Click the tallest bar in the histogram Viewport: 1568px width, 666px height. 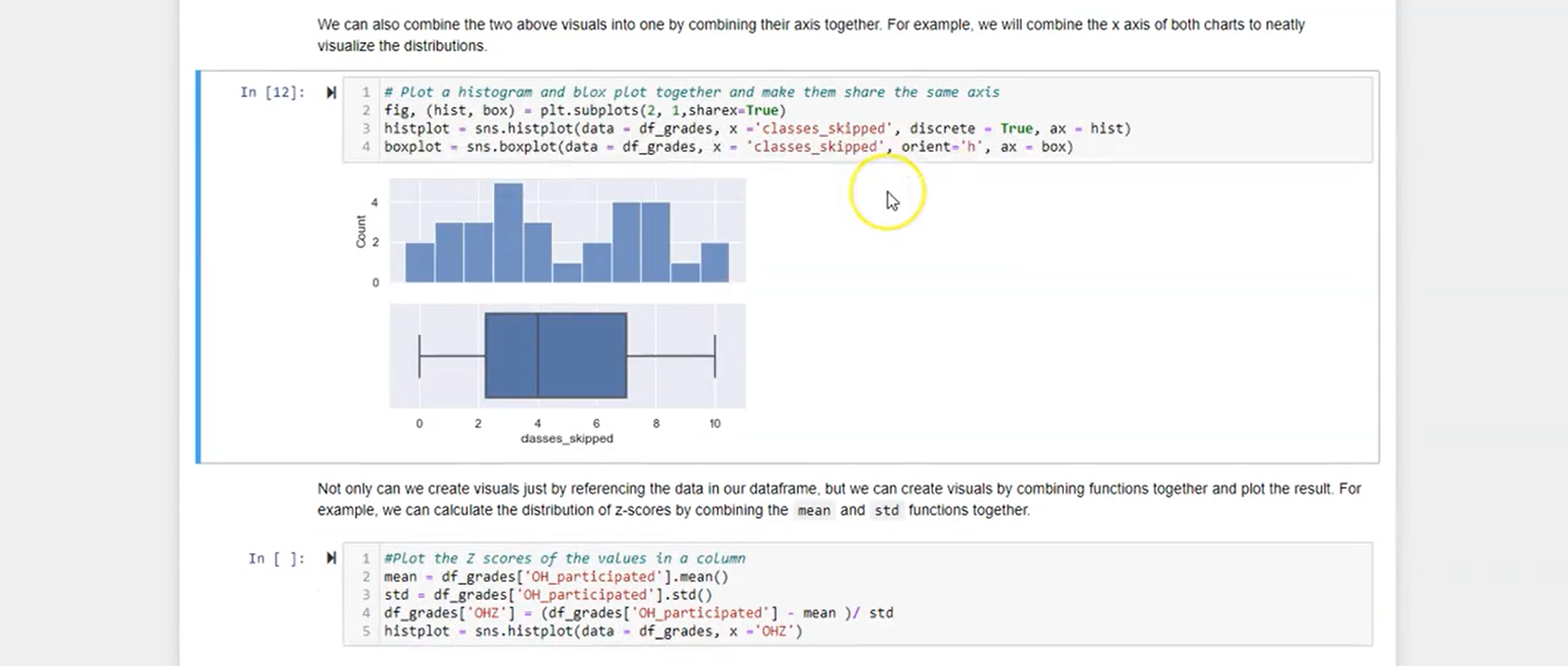pos(508,233)
